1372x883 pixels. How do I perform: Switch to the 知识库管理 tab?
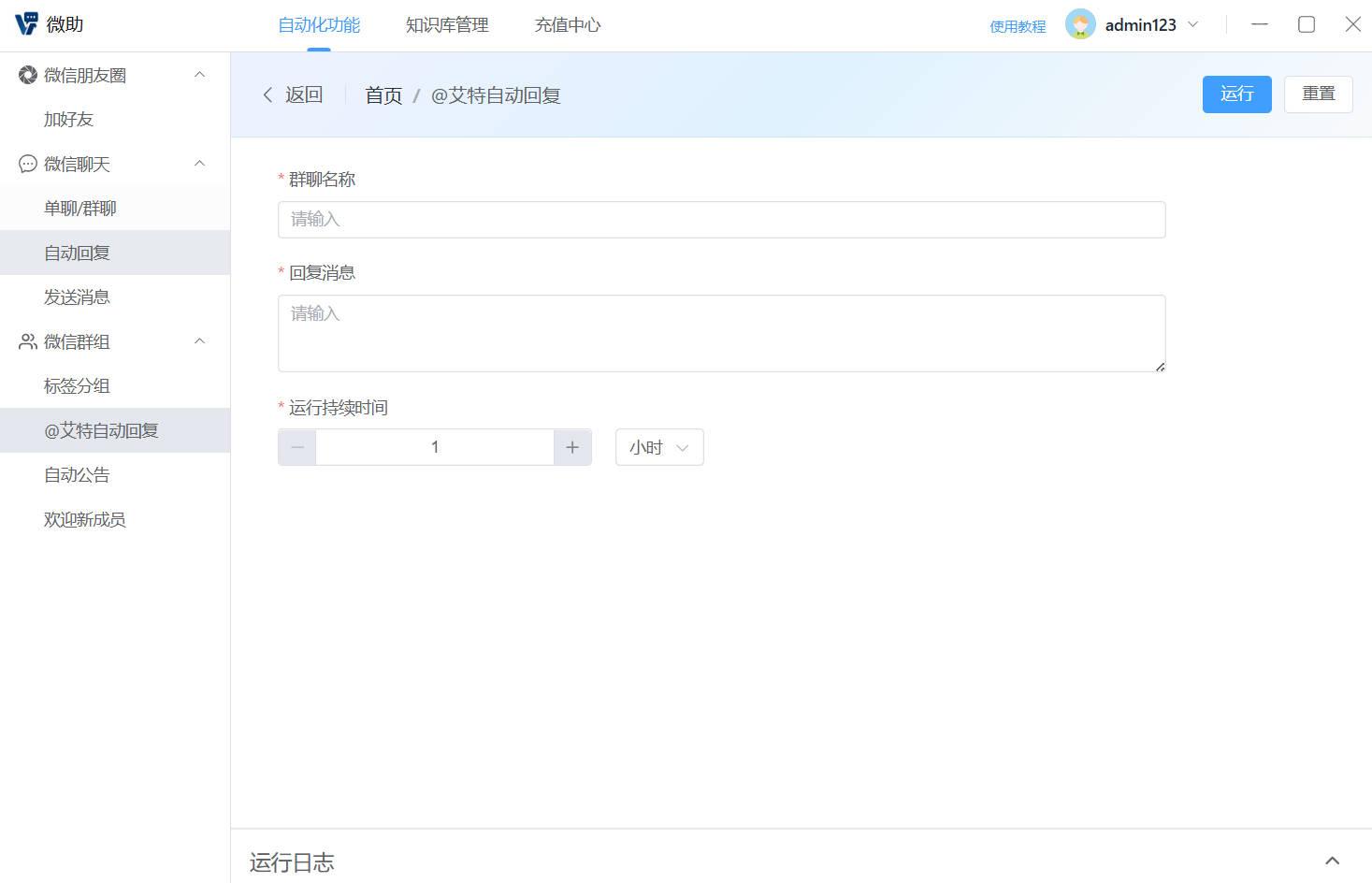click(x=447, y=25)
